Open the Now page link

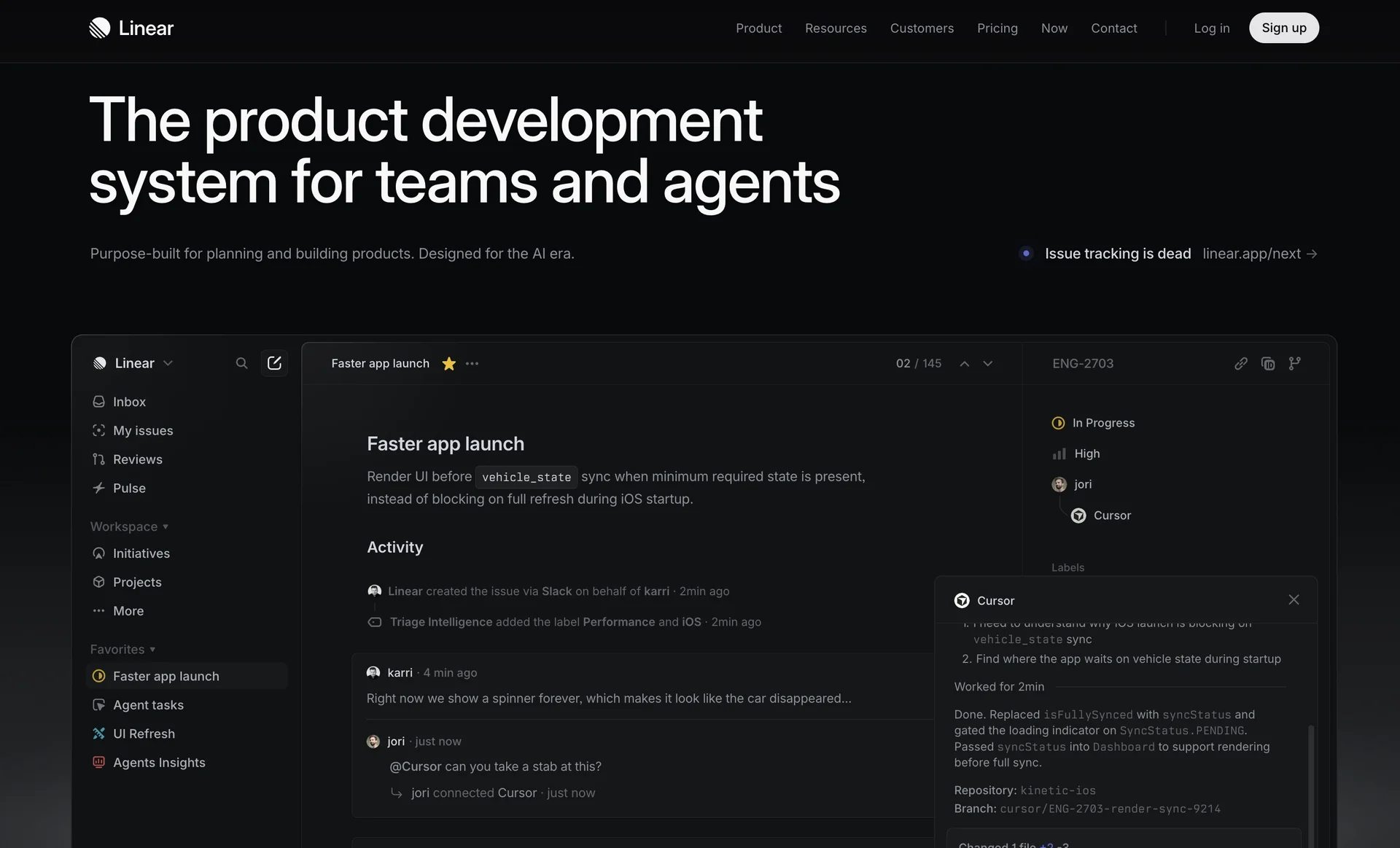coord(1054,28)
